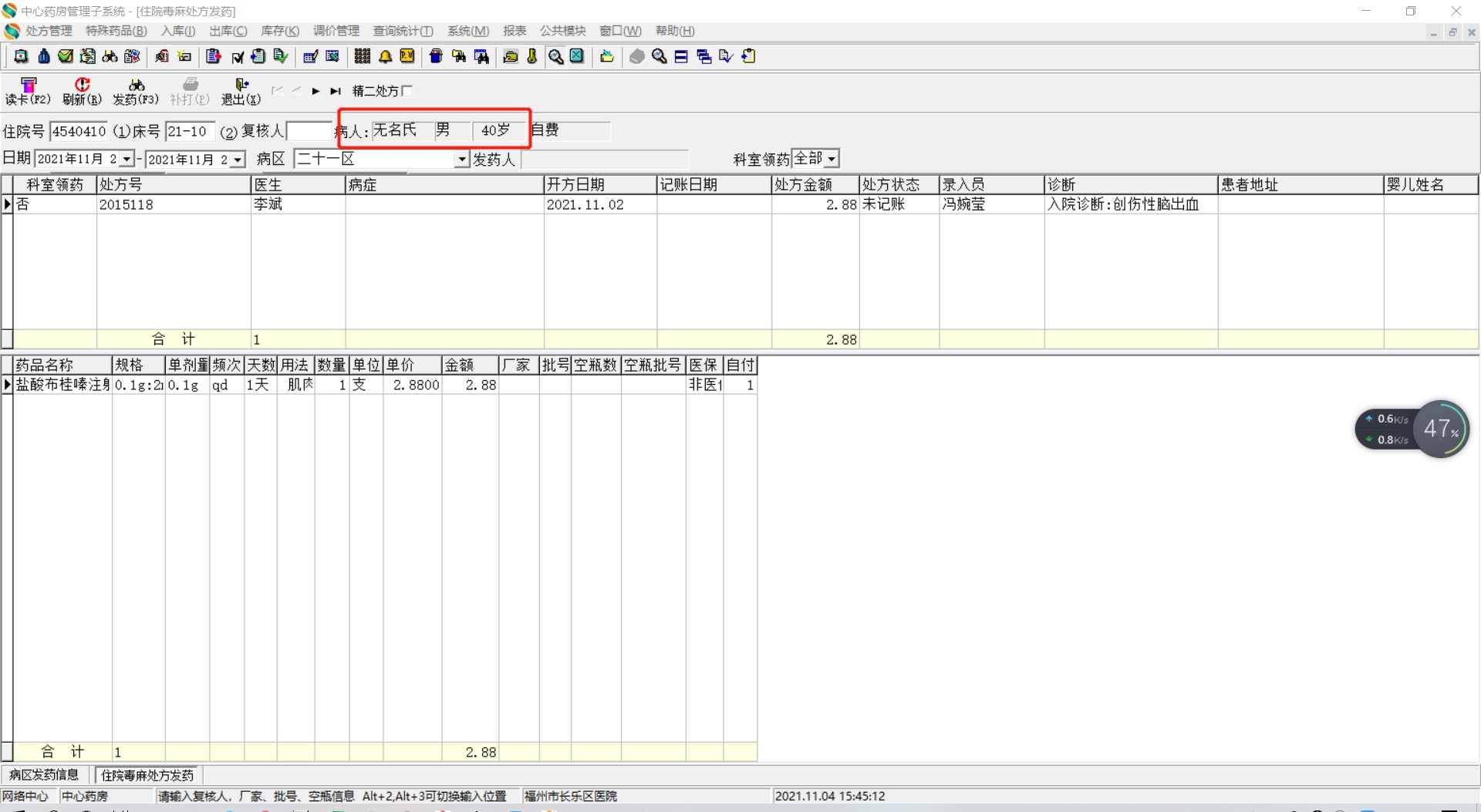
Task: Click the 47% network speed floating widget
Action: [1412, 429]
